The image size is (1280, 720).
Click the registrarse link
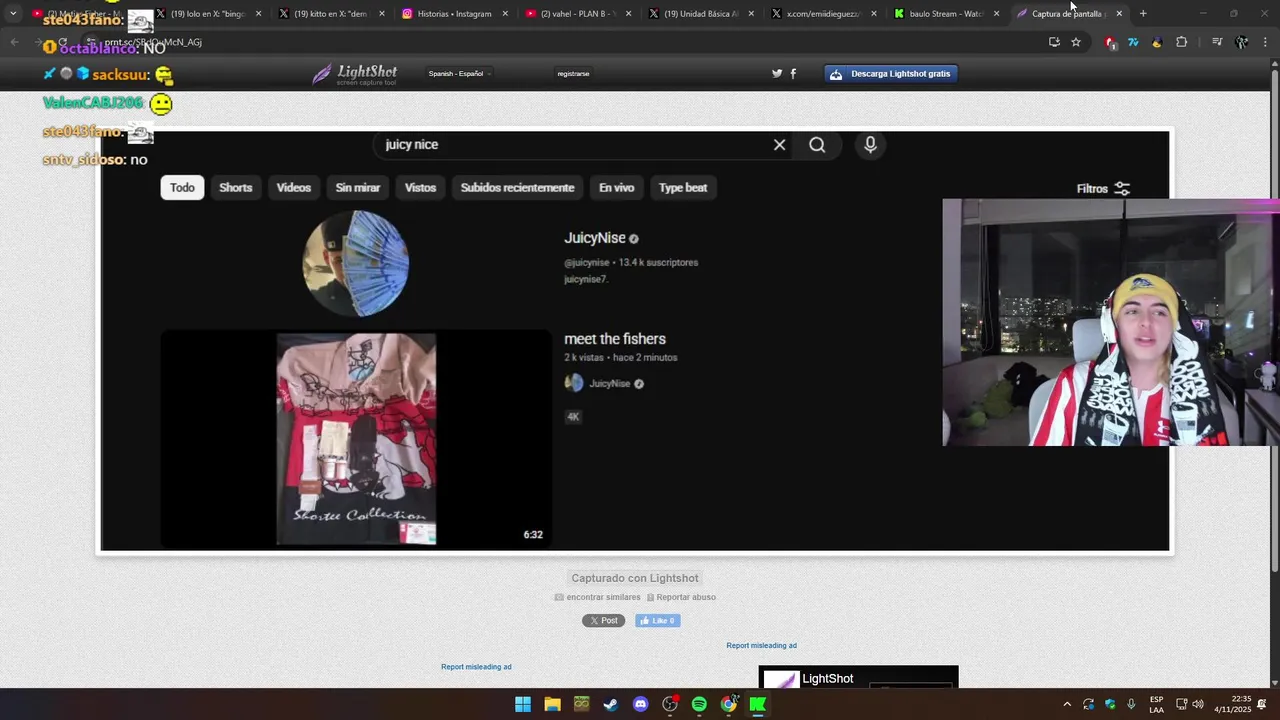point(573,74)
